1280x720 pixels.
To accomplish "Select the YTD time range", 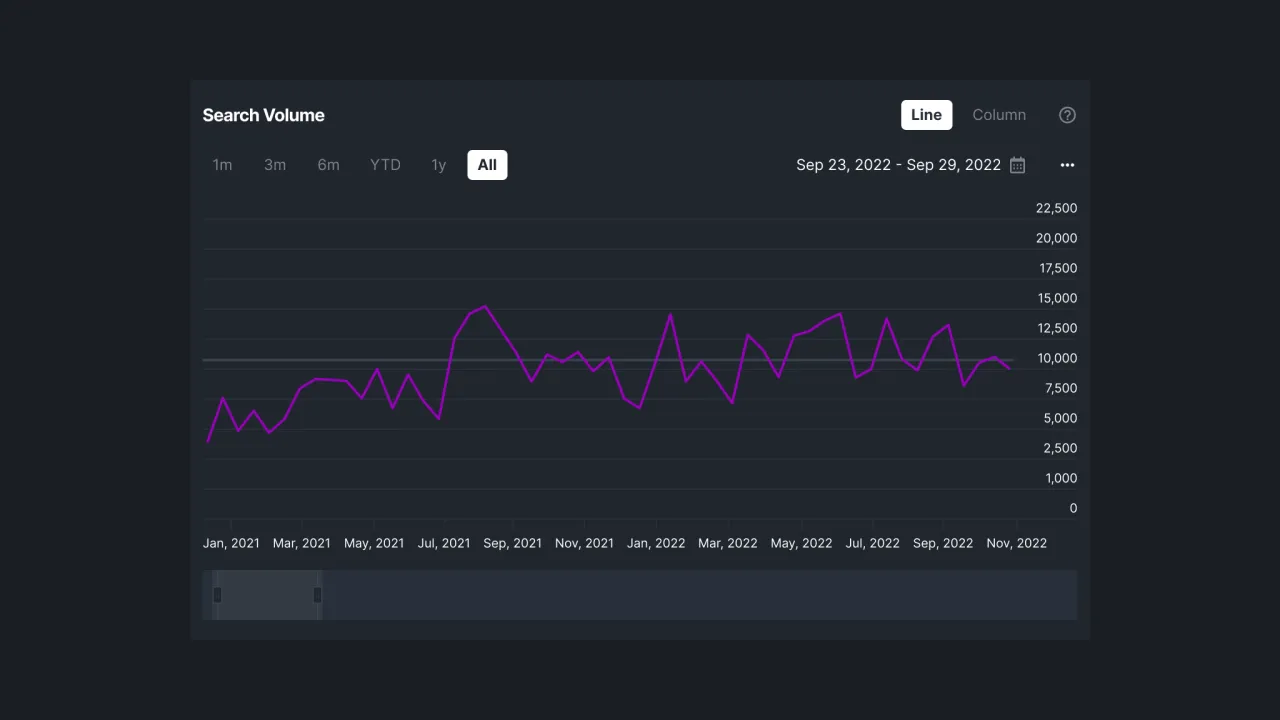I will pyautogui.click(x=385, y=165).
